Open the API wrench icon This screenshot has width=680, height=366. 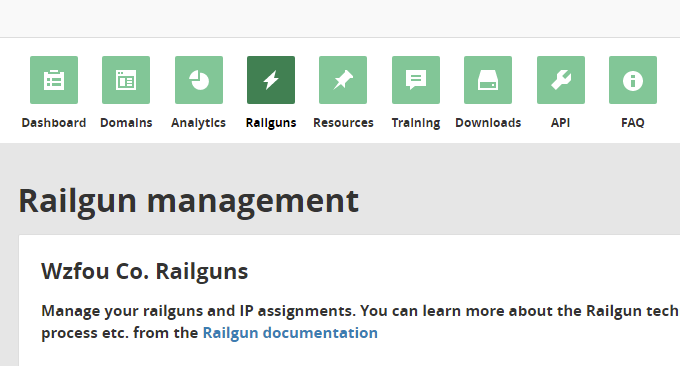pos(561,80)
